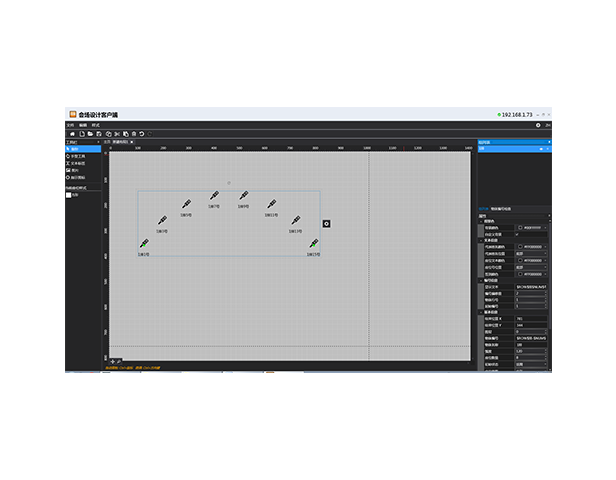Click the white color swatch in left panel
This screenshot has height=480, width=616.
pos(69,194)
